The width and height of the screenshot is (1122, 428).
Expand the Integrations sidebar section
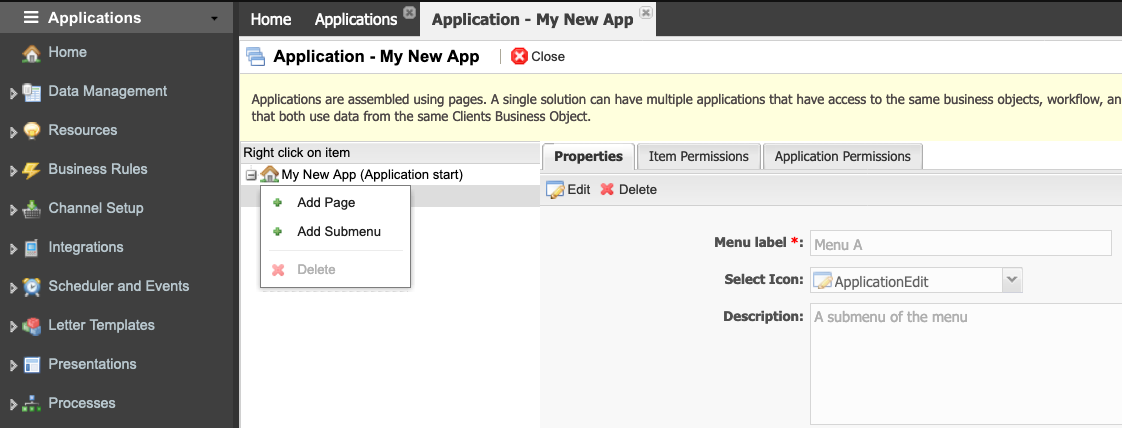click(x=13, y=249)
